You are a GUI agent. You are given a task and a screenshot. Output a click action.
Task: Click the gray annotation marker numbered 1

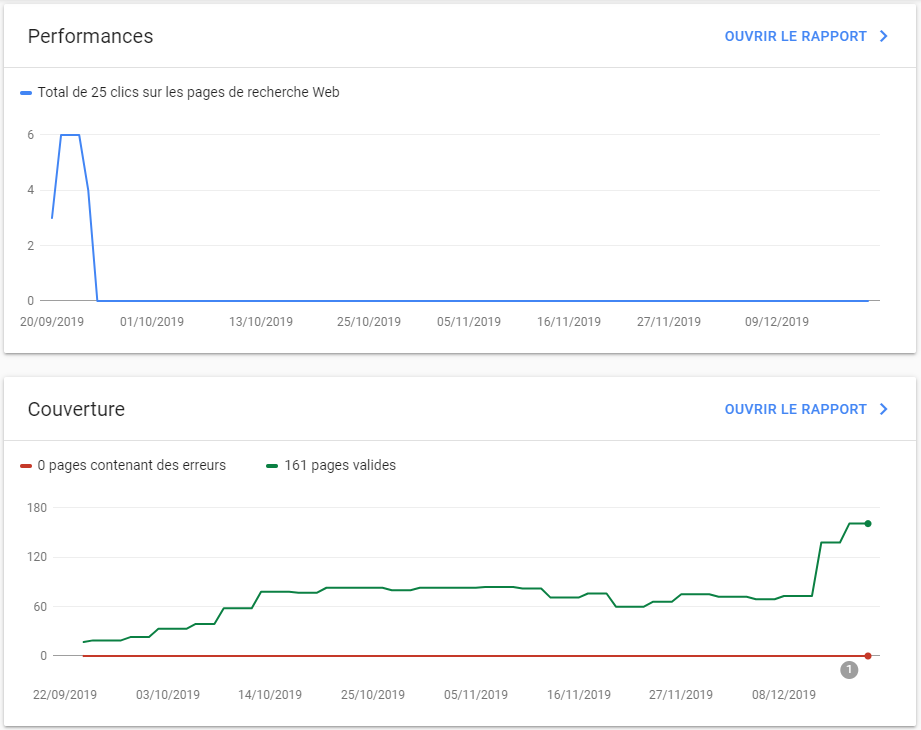pyautogui.click(x=849, y=670)
